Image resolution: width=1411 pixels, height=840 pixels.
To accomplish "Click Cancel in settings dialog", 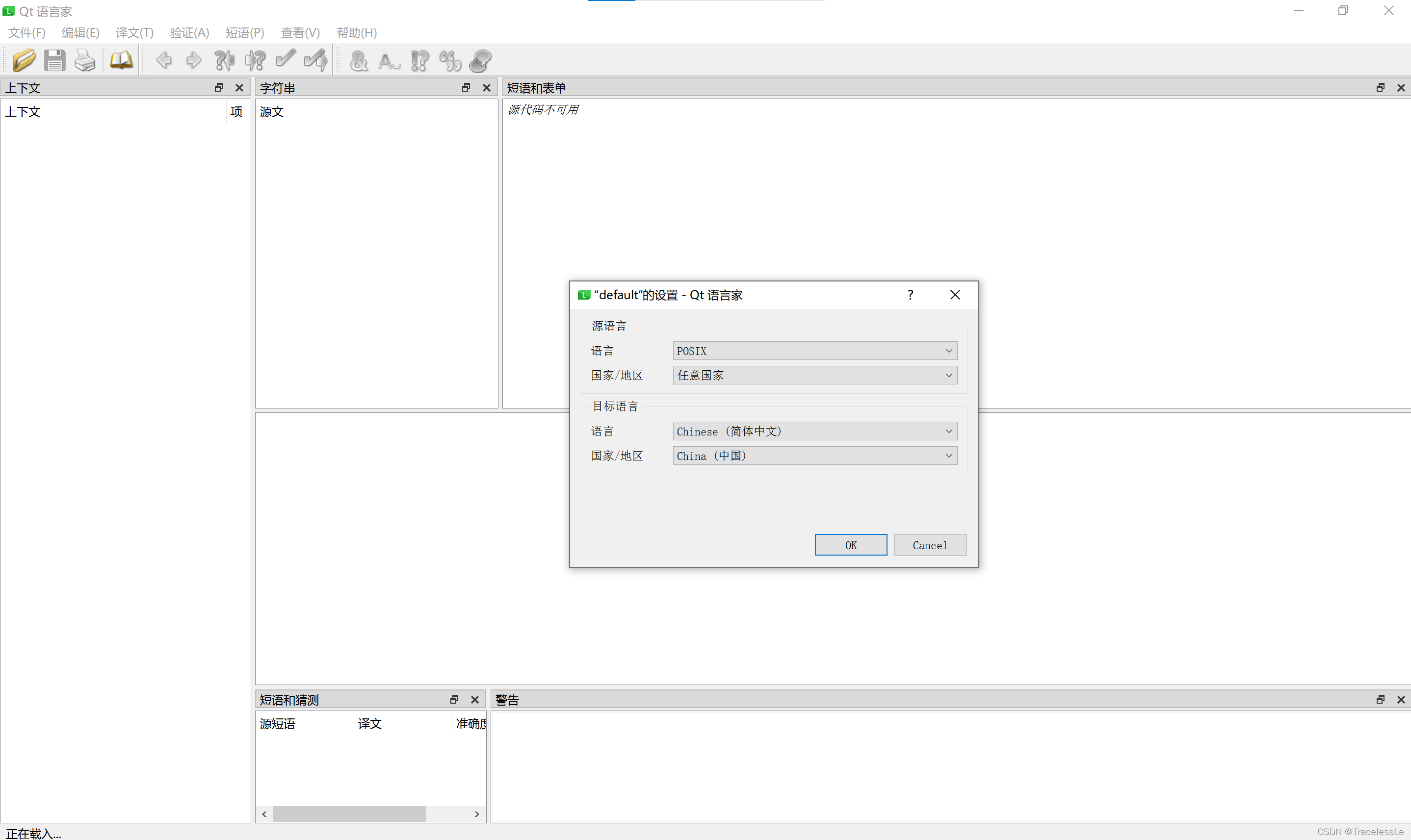I will tap(930, 545).
